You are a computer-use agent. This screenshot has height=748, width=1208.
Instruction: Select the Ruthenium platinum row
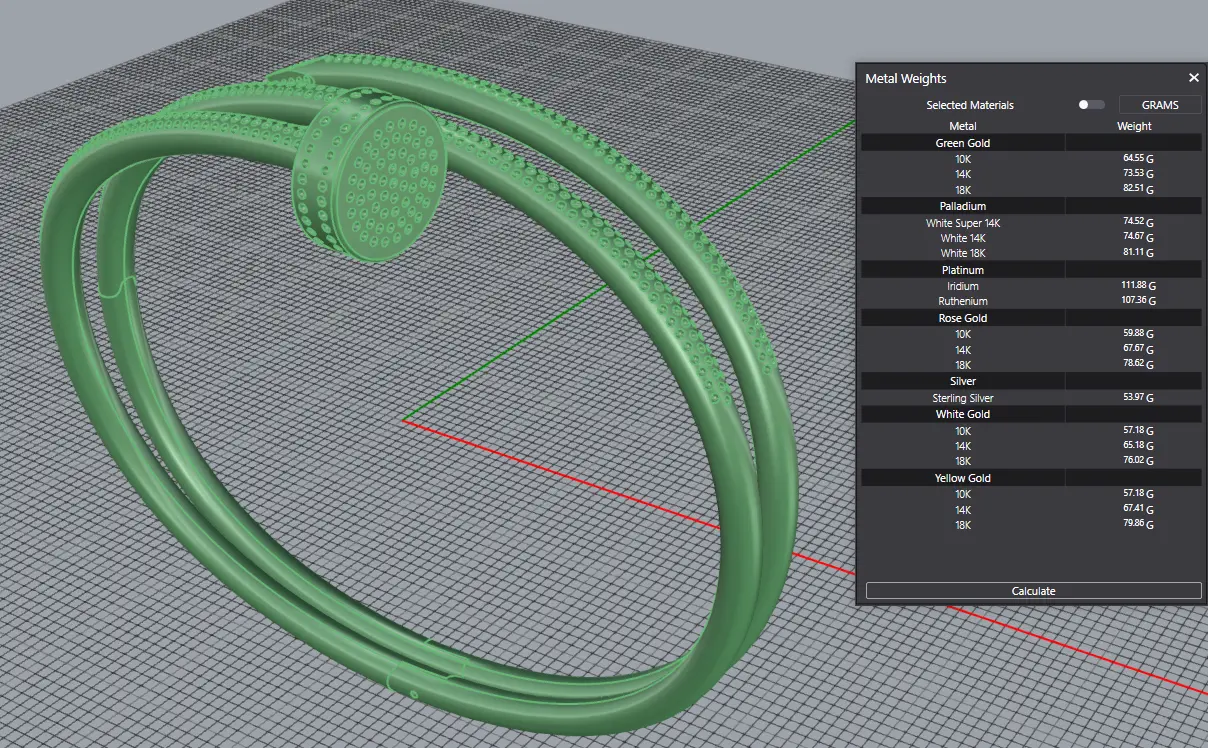(1031, 301)
